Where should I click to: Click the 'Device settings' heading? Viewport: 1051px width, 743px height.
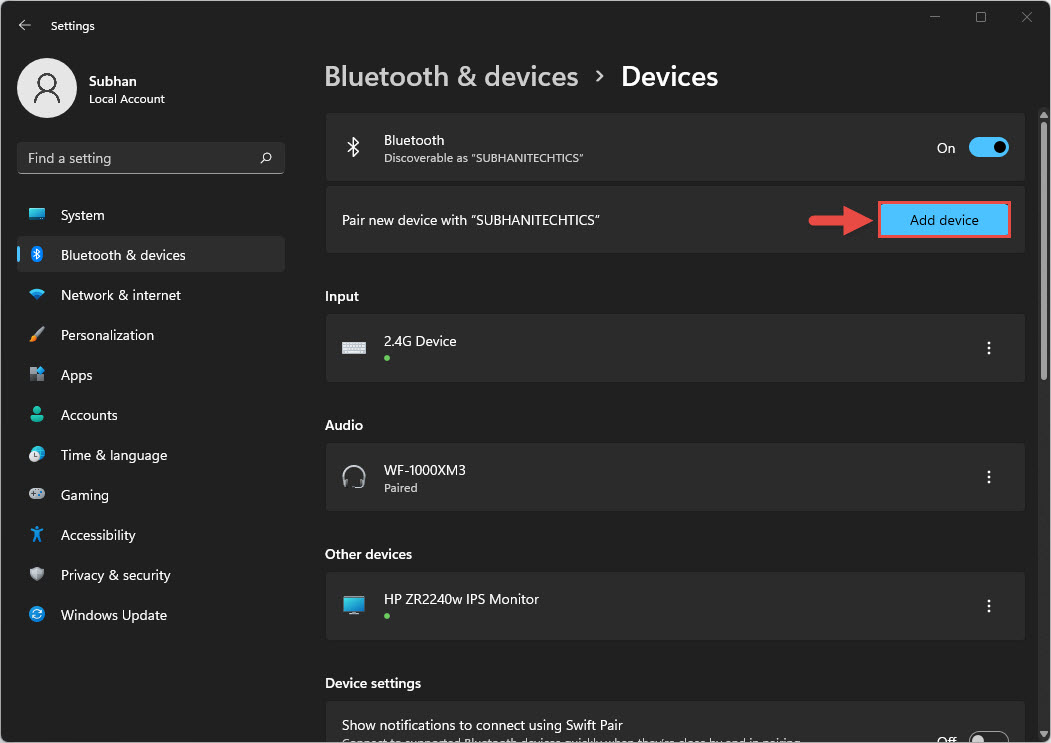373,683
